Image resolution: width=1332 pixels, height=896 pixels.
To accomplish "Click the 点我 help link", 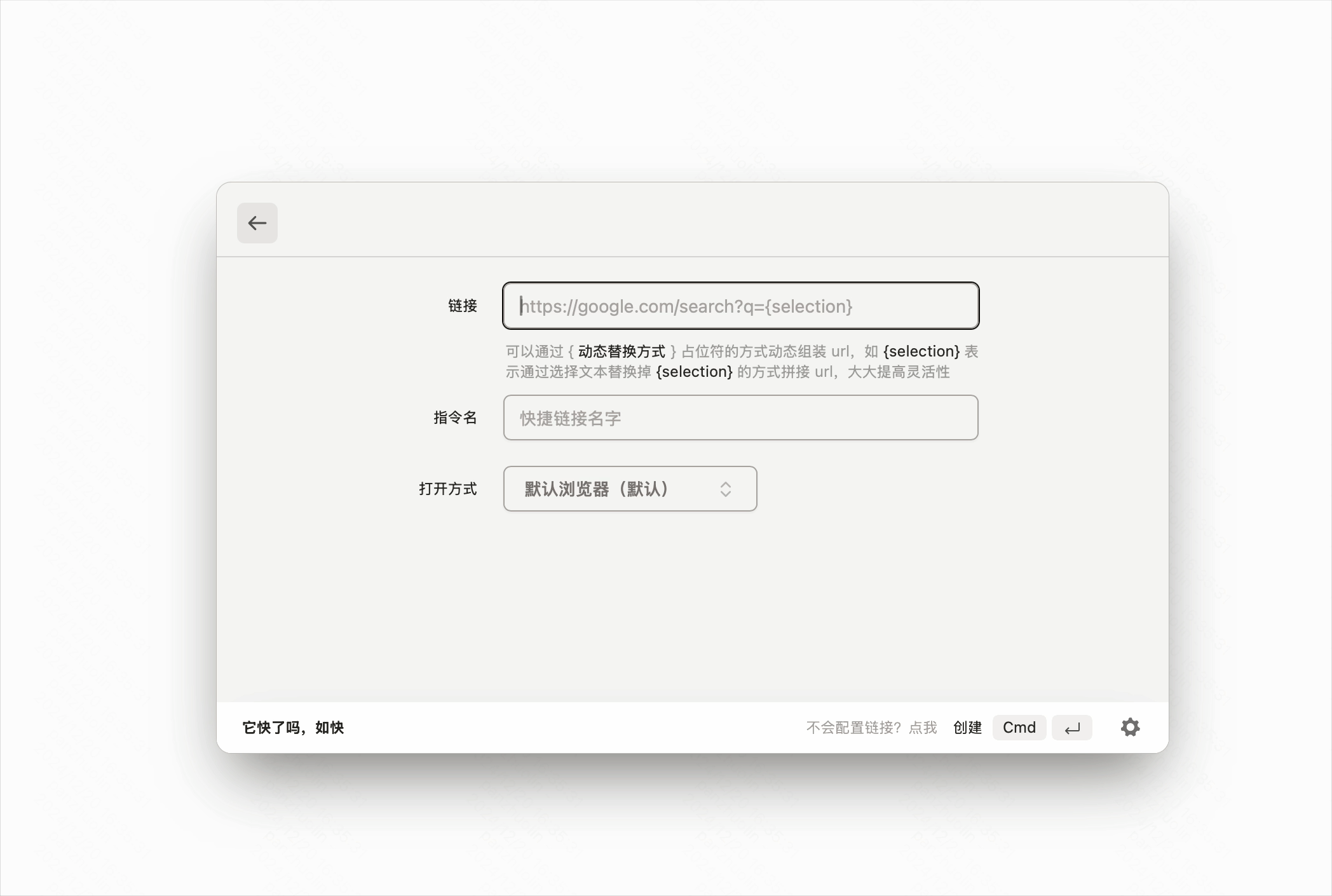I will (923, 728).
